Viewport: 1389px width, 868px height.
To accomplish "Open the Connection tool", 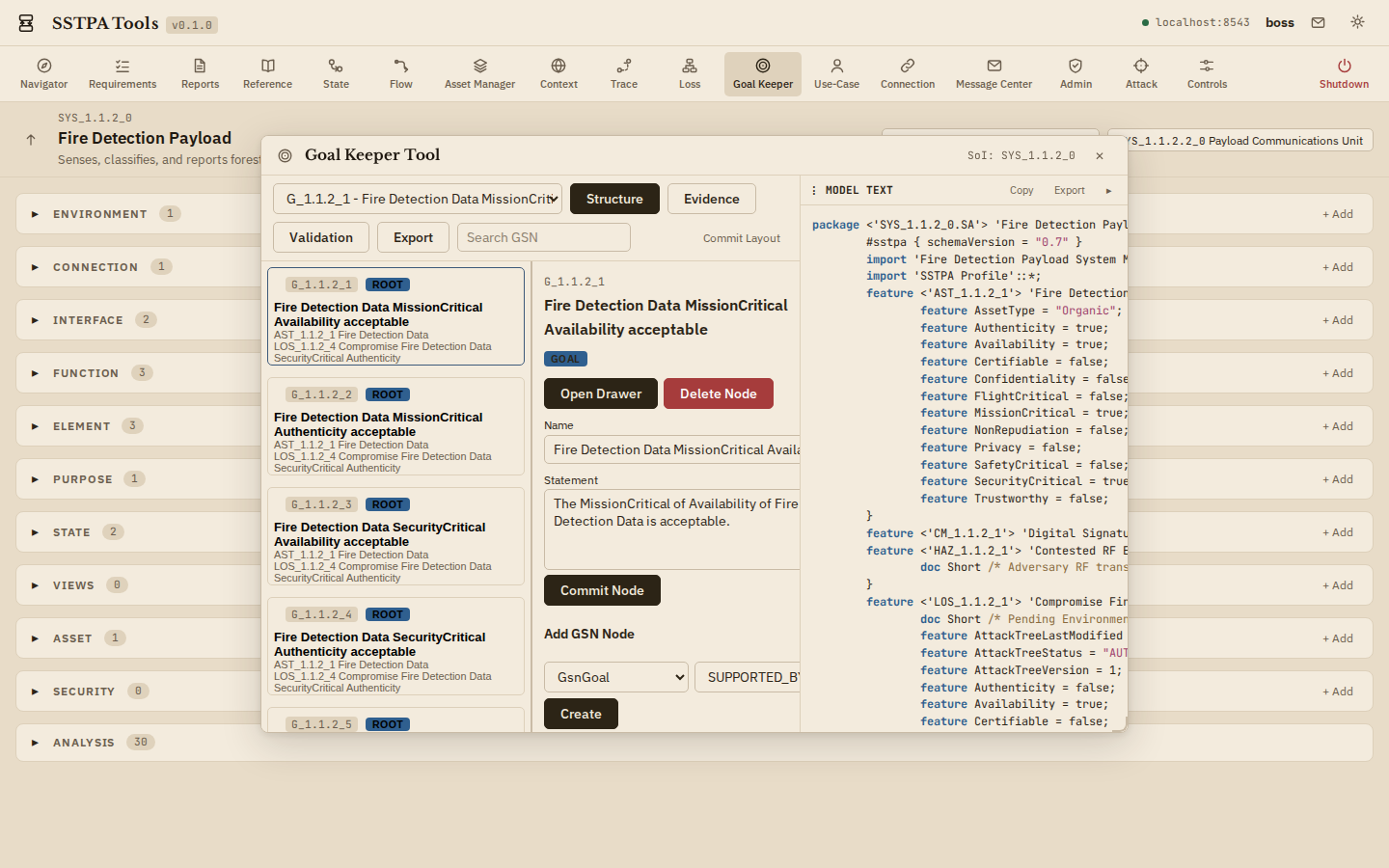I will (x=908, y=74).
